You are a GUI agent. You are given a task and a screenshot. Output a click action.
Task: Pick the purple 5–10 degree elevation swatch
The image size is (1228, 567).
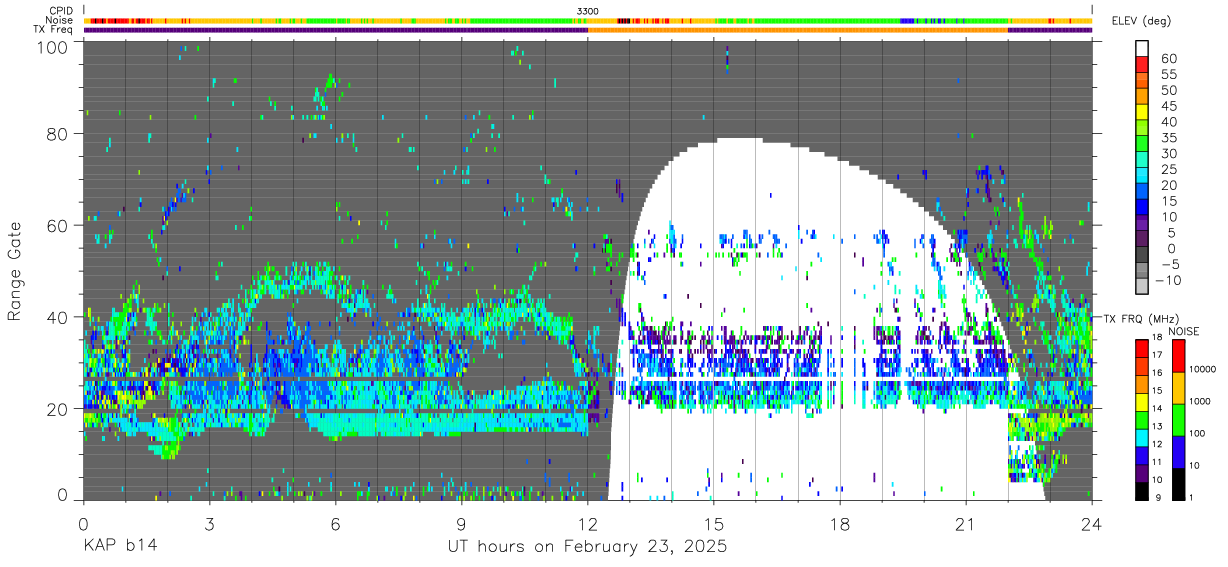coord(1144,225)
